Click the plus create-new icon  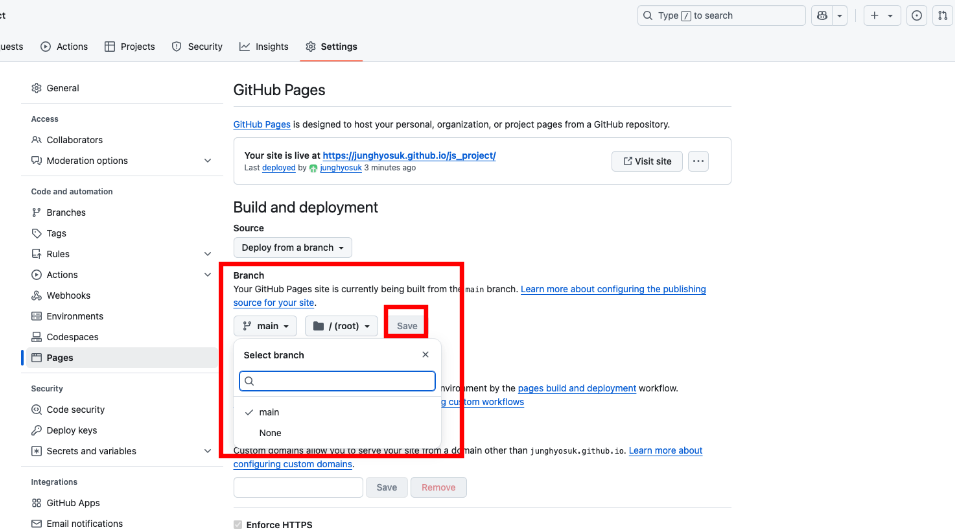click(875, 16)
